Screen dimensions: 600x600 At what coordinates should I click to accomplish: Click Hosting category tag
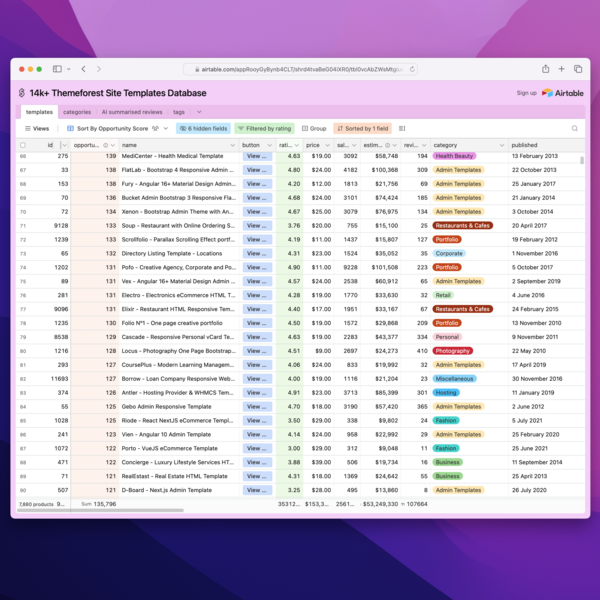(x=446, y=393)
